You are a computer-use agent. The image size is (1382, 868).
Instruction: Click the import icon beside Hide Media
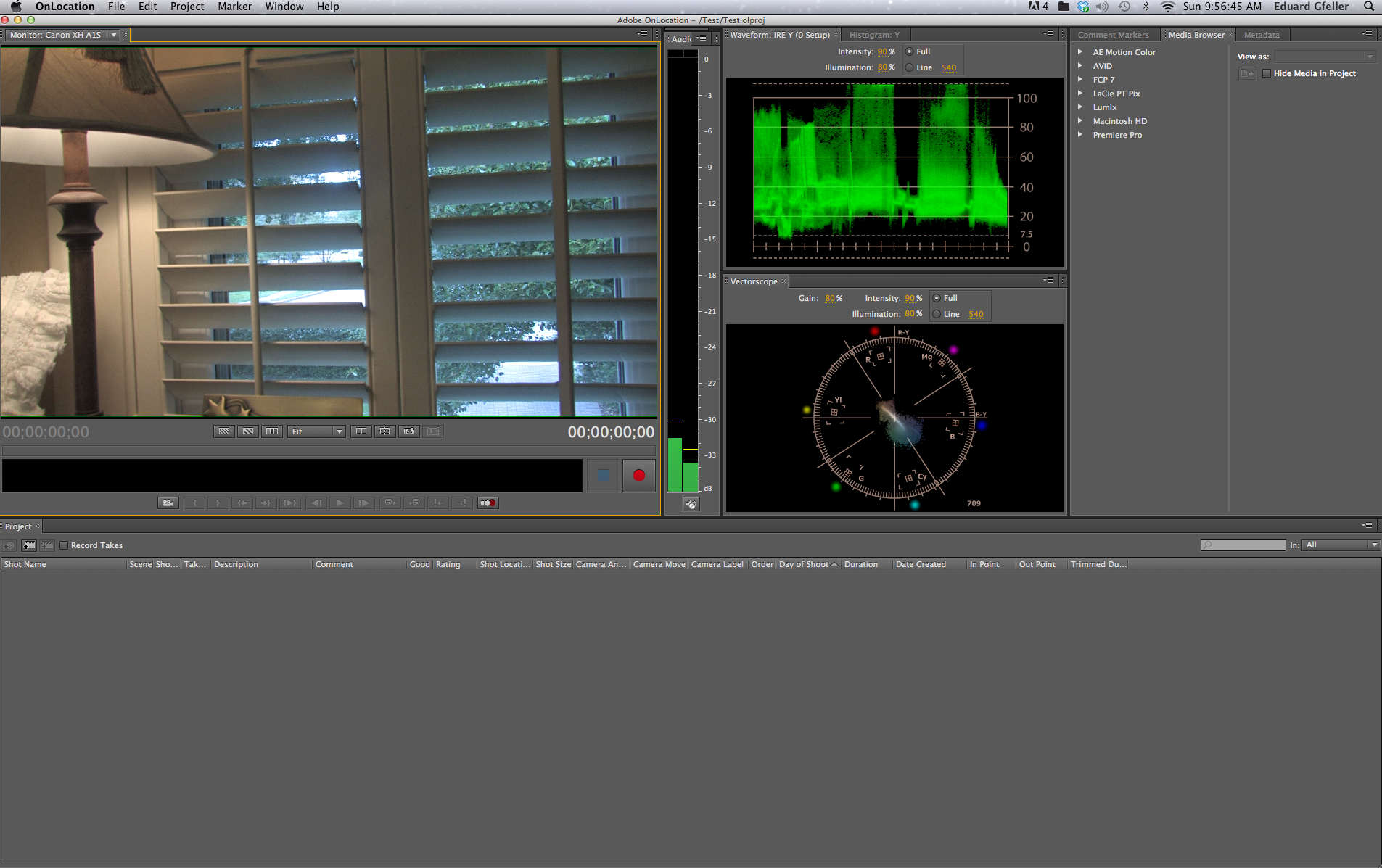pyautogui.click(x=1247, y=73)
